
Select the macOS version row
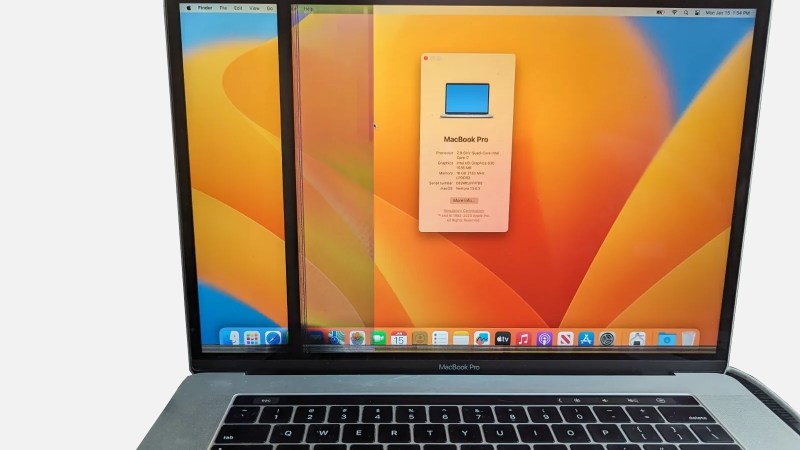tap(460, 188)
